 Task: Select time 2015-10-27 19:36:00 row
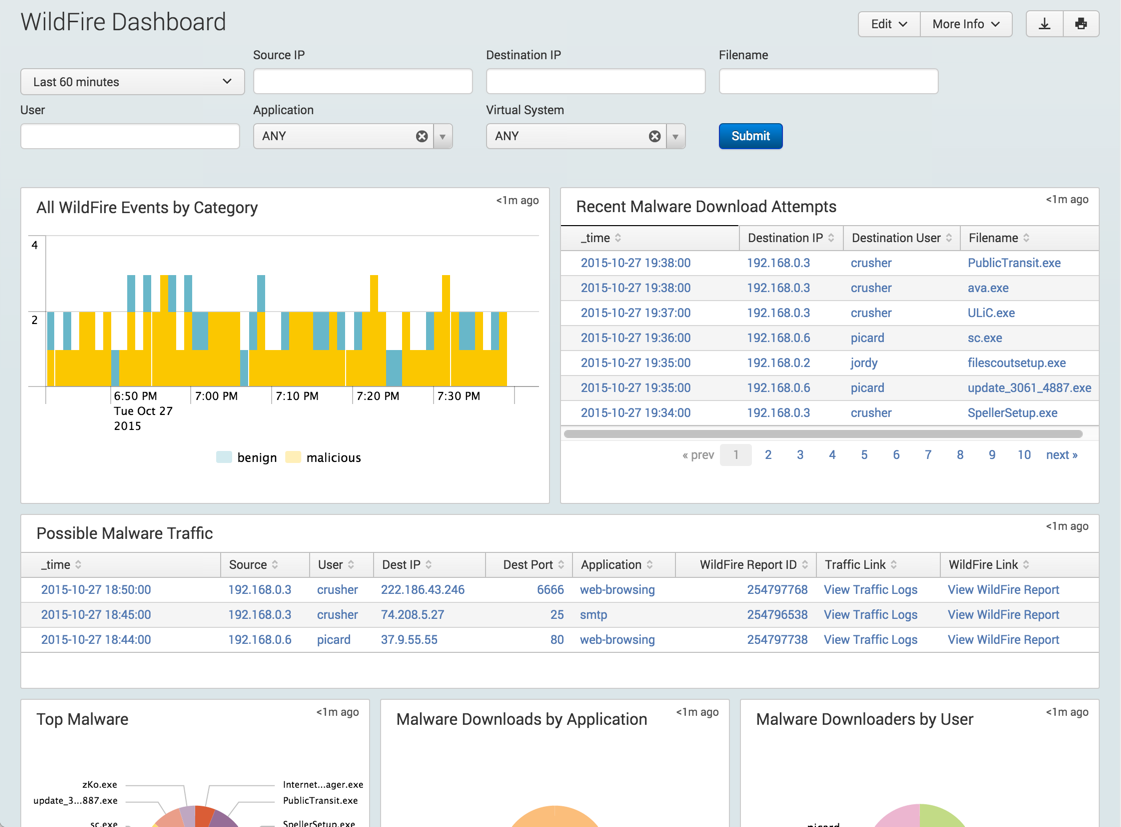[636, 338]
